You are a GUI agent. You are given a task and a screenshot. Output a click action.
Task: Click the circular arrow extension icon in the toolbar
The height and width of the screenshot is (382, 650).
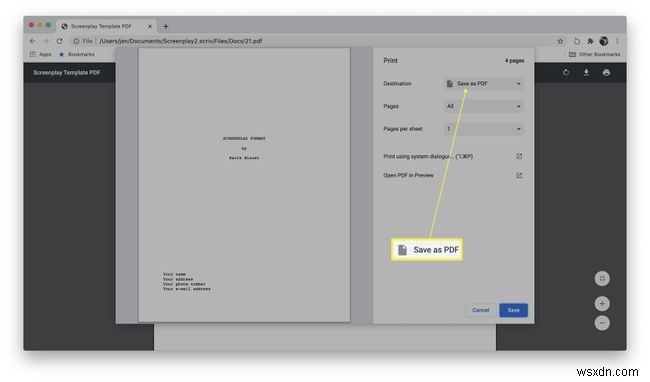click(x=576, y=41)
